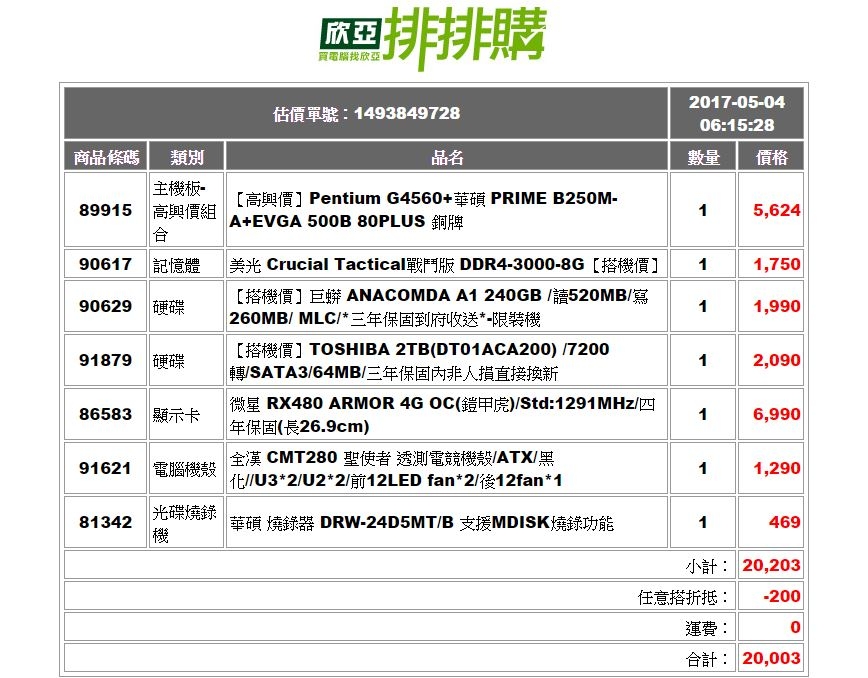Click the 運費 label
Image resolution: width=868 pixels, height=678 pixels.
[708, 628]
